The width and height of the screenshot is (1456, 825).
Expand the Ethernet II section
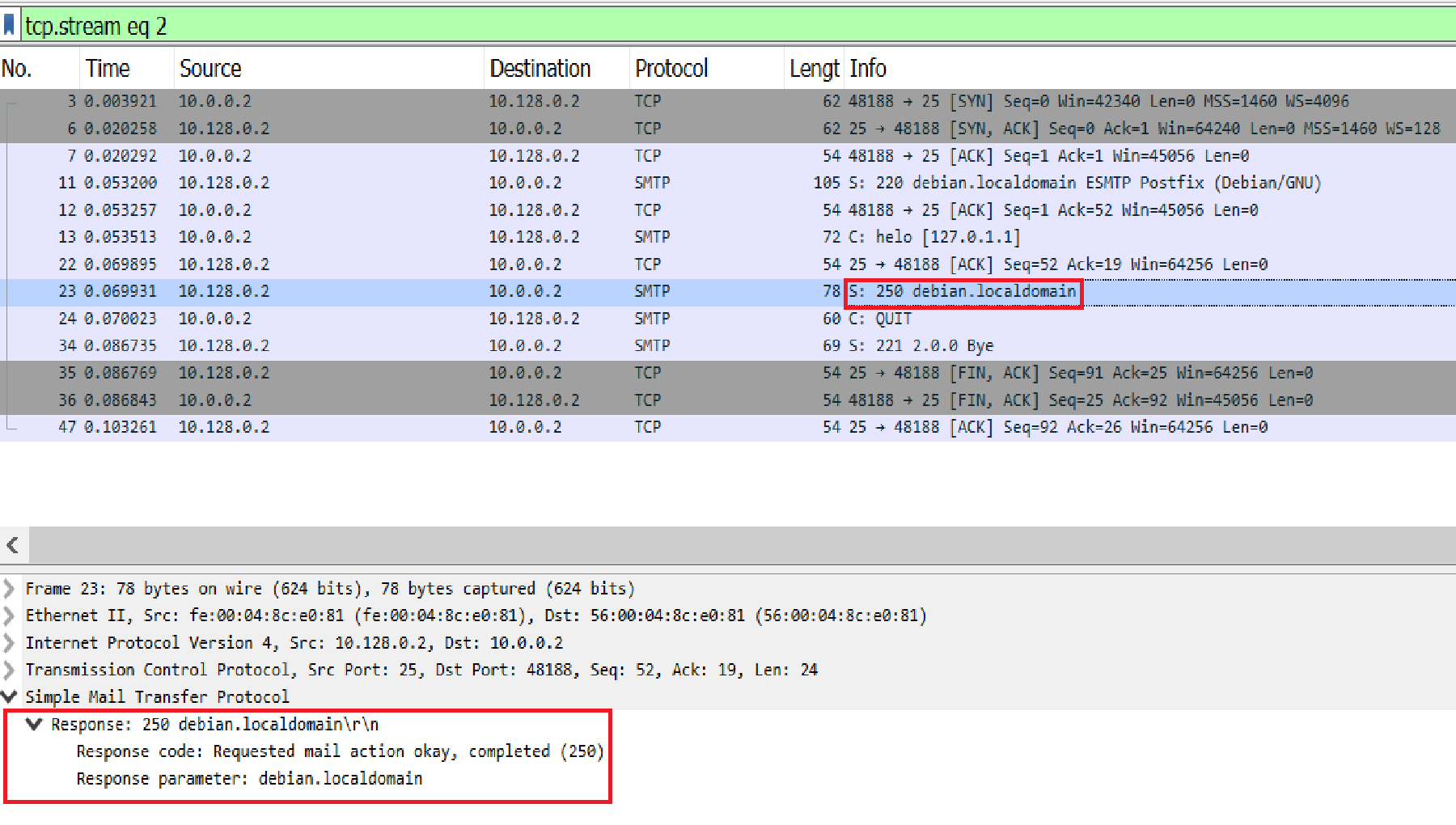pos(9,615)
